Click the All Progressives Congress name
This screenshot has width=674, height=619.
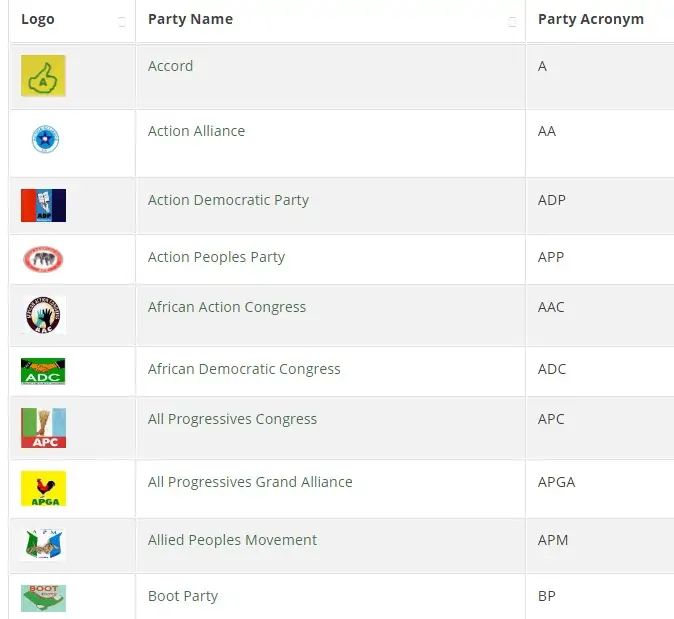tap(232, 419)
